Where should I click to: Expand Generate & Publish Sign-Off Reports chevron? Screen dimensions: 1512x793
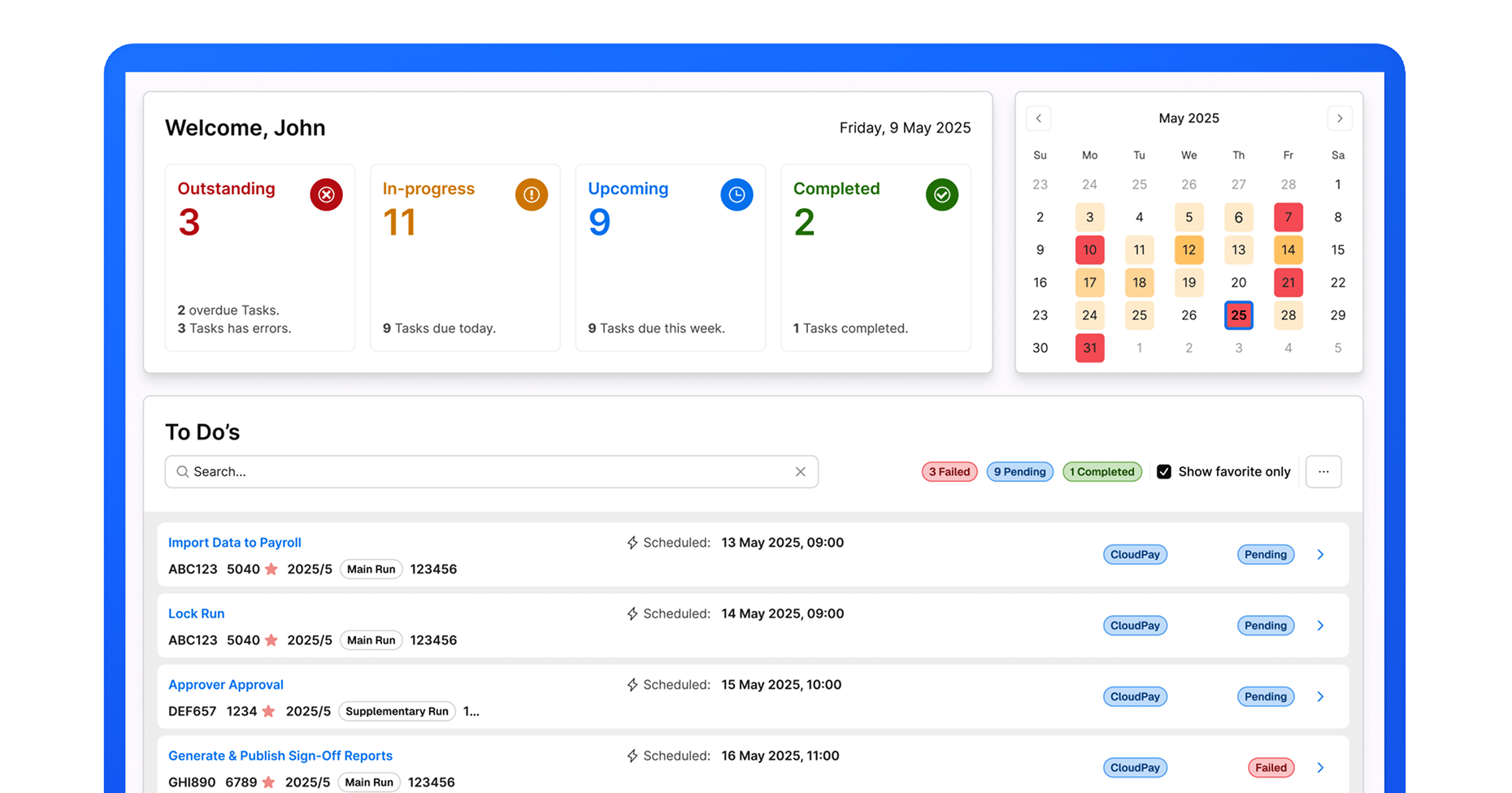point(1320,768)
